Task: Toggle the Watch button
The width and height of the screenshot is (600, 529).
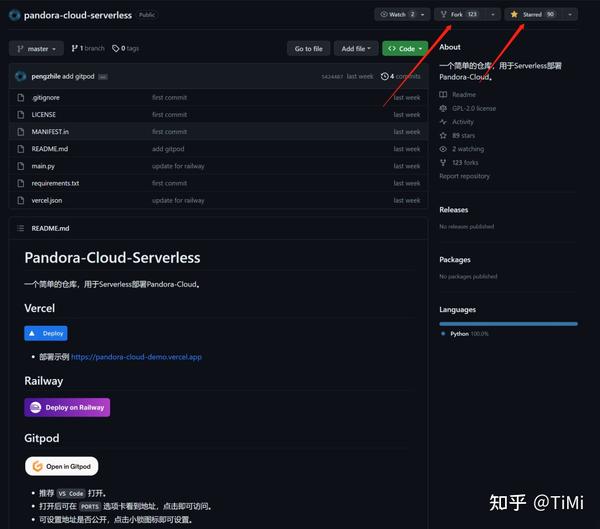Action: click(x=398, y=15)
